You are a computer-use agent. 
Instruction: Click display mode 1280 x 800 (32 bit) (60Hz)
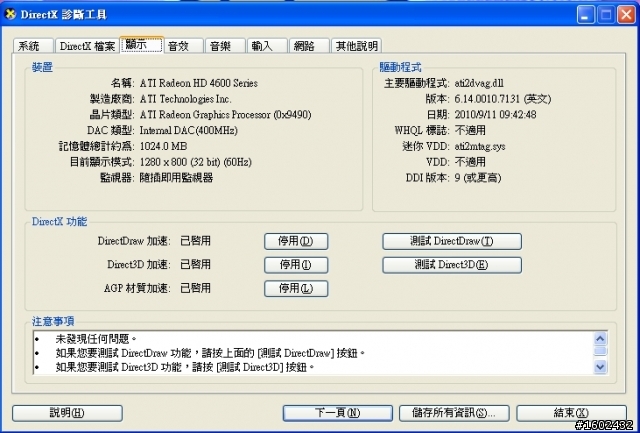coord(196,162)
